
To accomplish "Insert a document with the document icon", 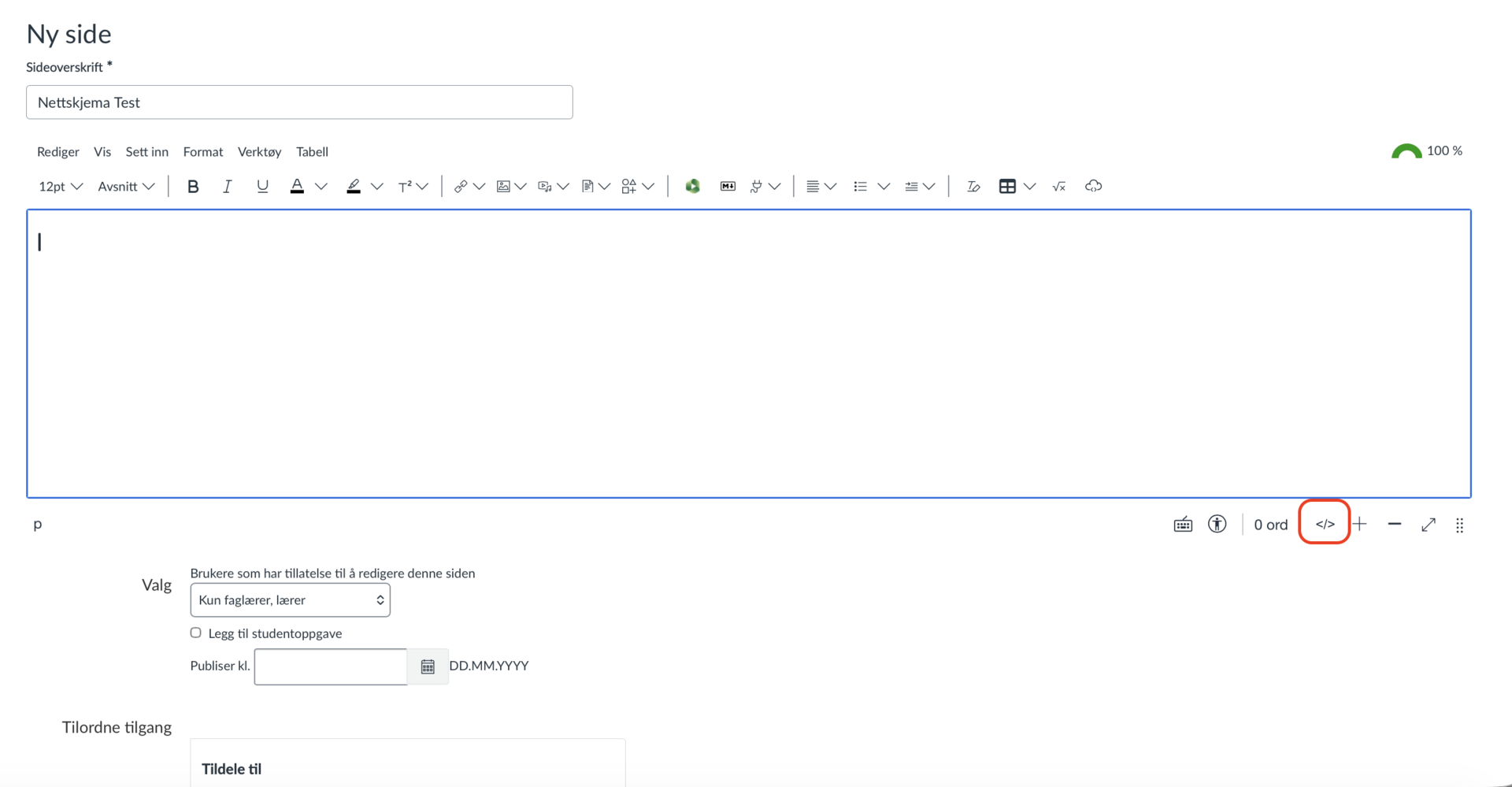I will coord(587,187).
